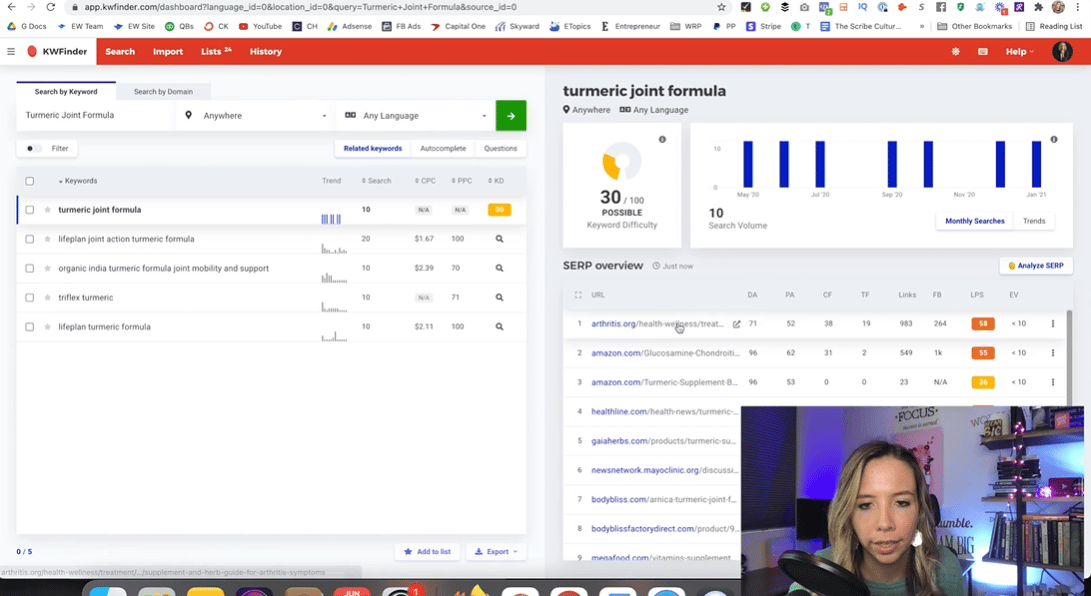Screen dimensions: 1091x596
Task: Go back with browser back arrow
Action: [11, 7]
